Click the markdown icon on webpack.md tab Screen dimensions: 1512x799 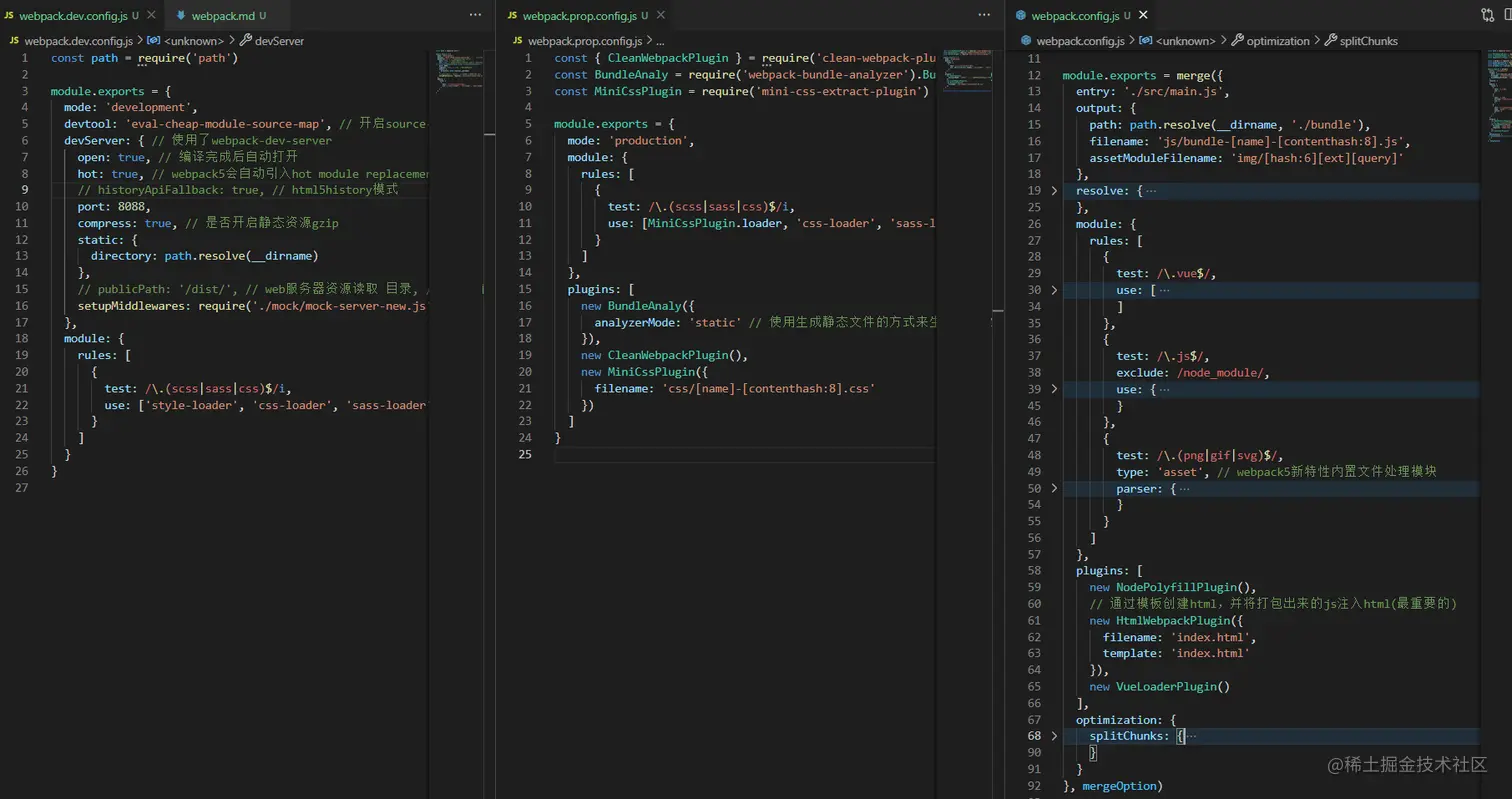(x=181, y=16)
